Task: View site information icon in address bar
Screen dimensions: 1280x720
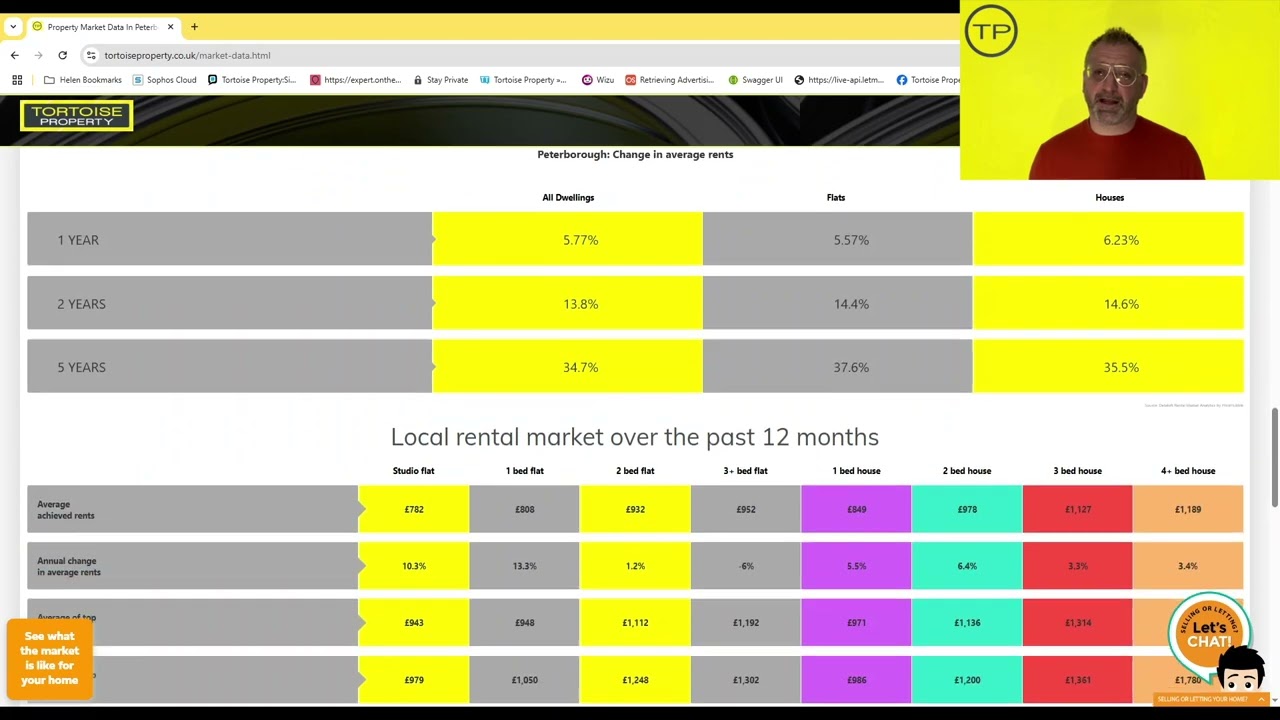Action: click(91, 55)
